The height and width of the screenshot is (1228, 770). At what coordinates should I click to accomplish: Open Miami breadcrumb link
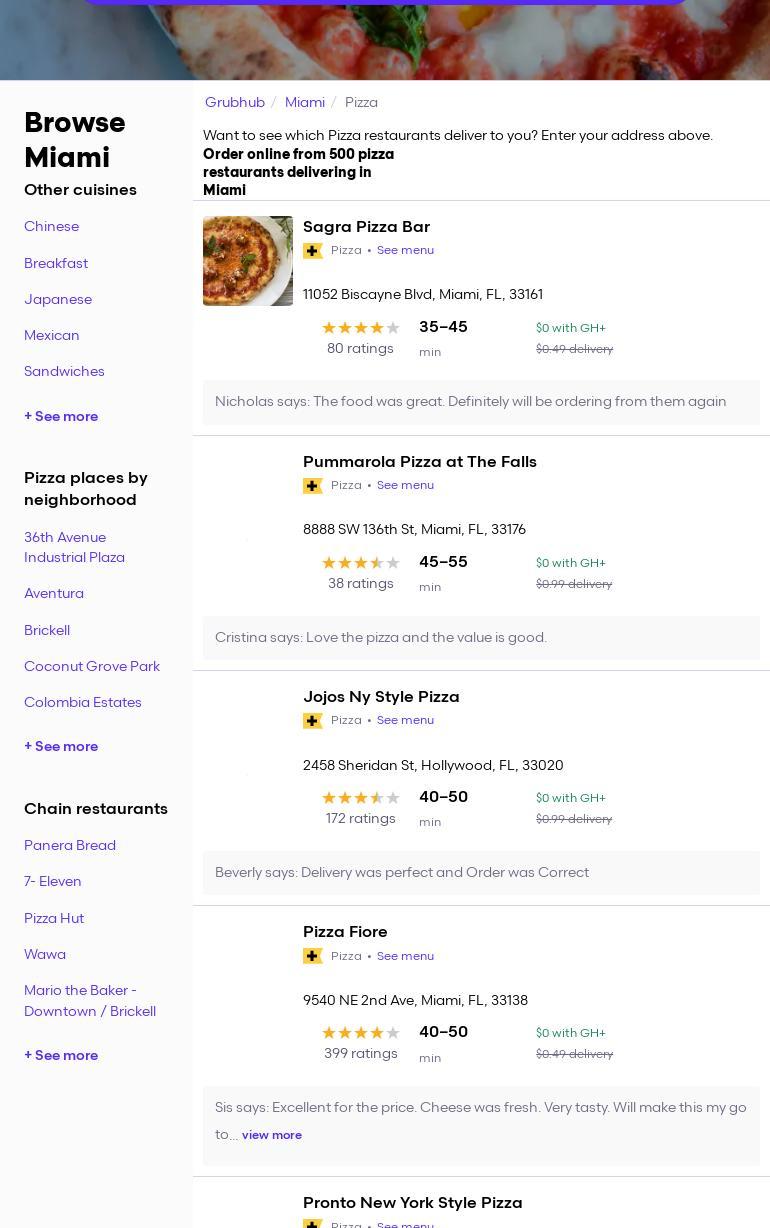[305, 102]
